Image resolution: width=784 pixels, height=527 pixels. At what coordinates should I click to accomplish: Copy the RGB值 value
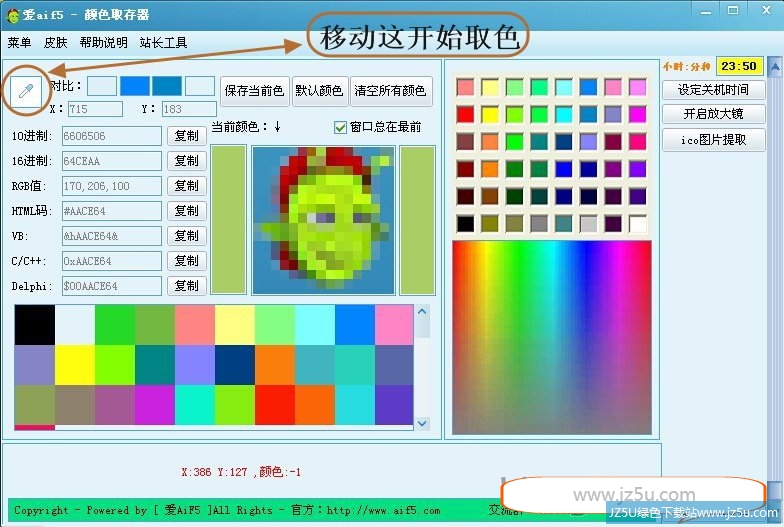pos(186,186)
